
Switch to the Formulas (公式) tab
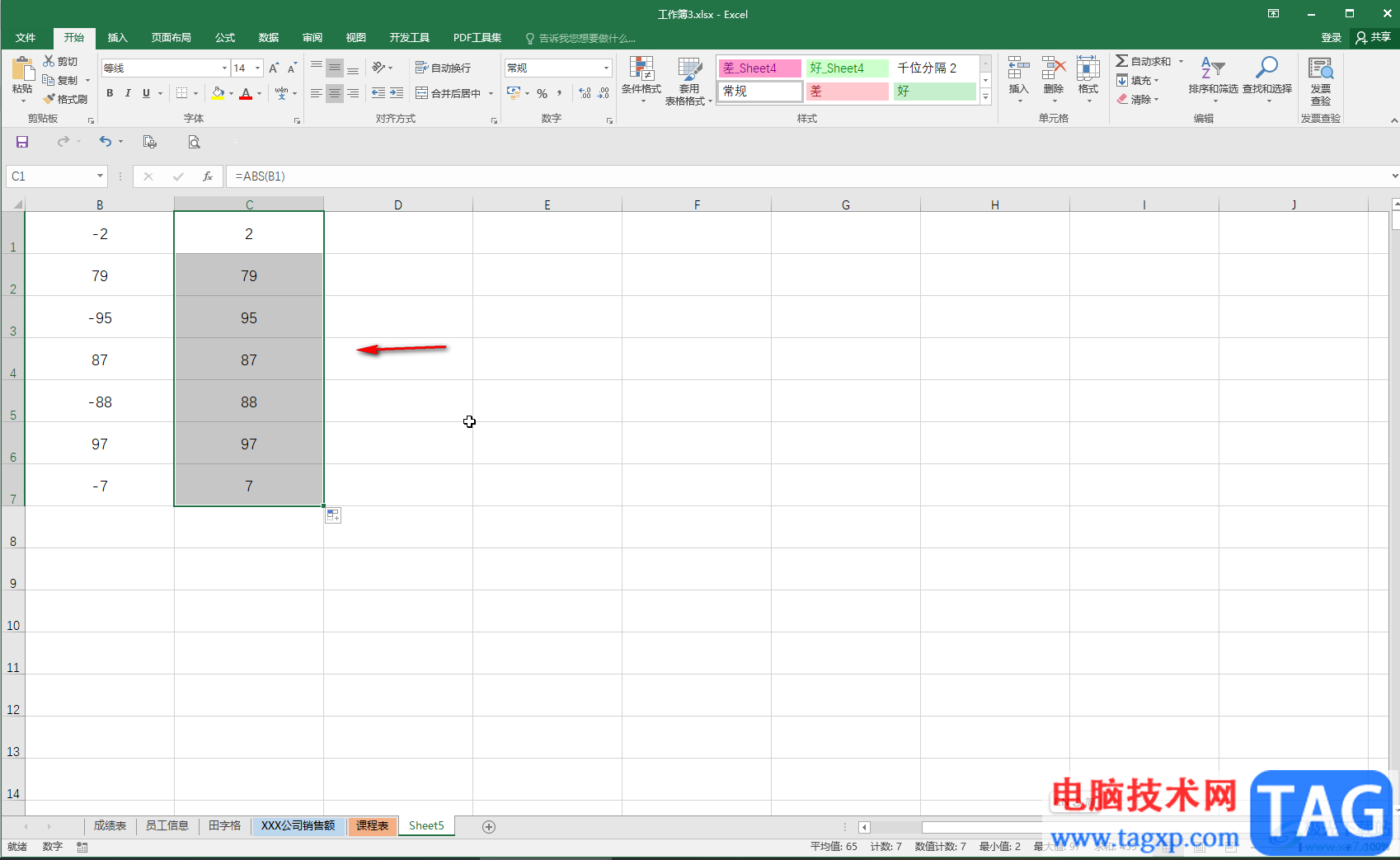pos(225,38)
